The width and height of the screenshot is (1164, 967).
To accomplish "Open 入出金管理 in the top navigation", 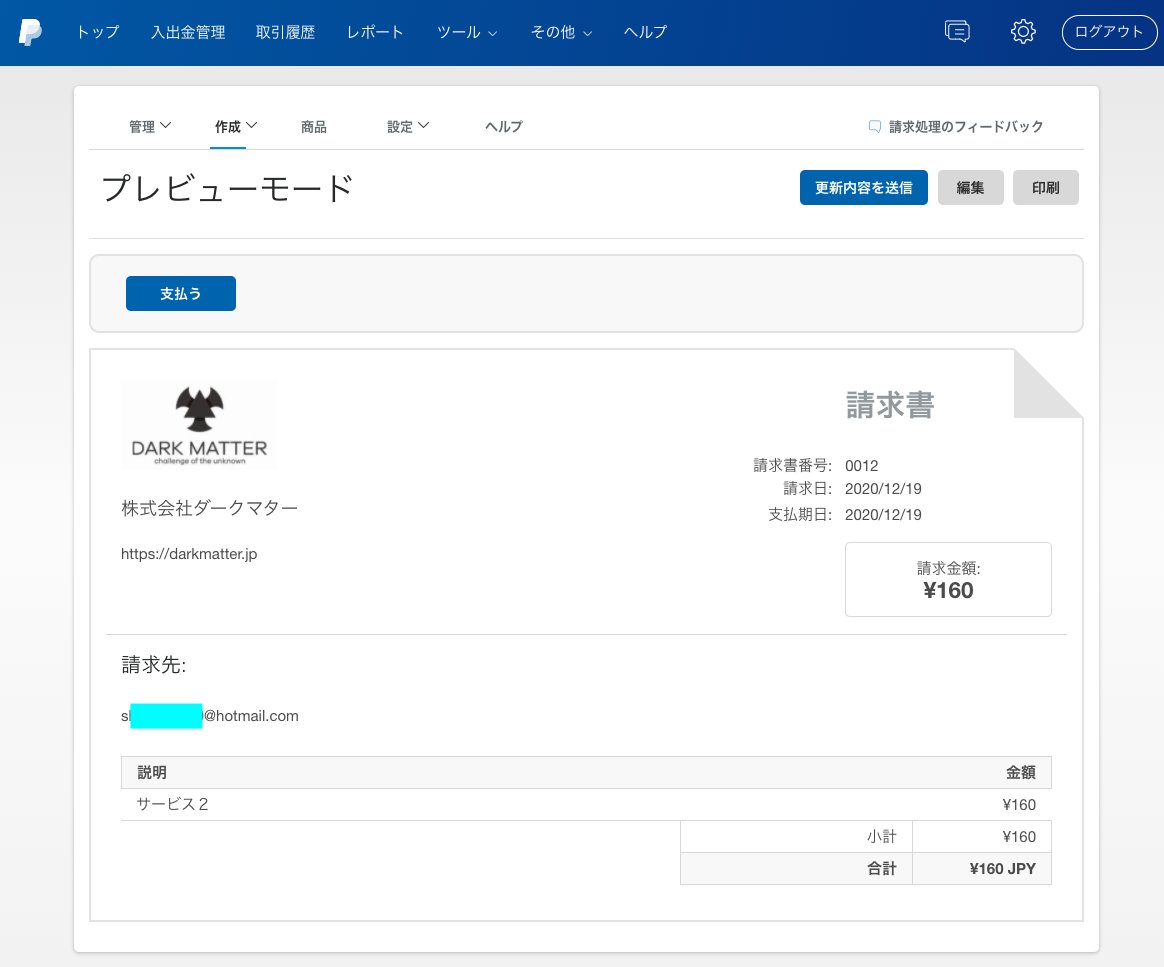I will [x=188, y=32].
